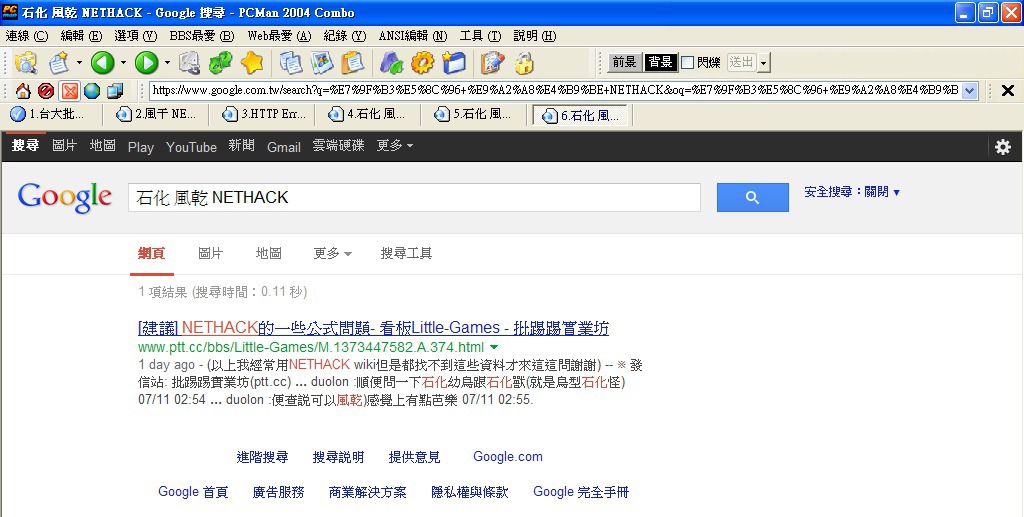Click the reconnect computer icon

point(189,63)
